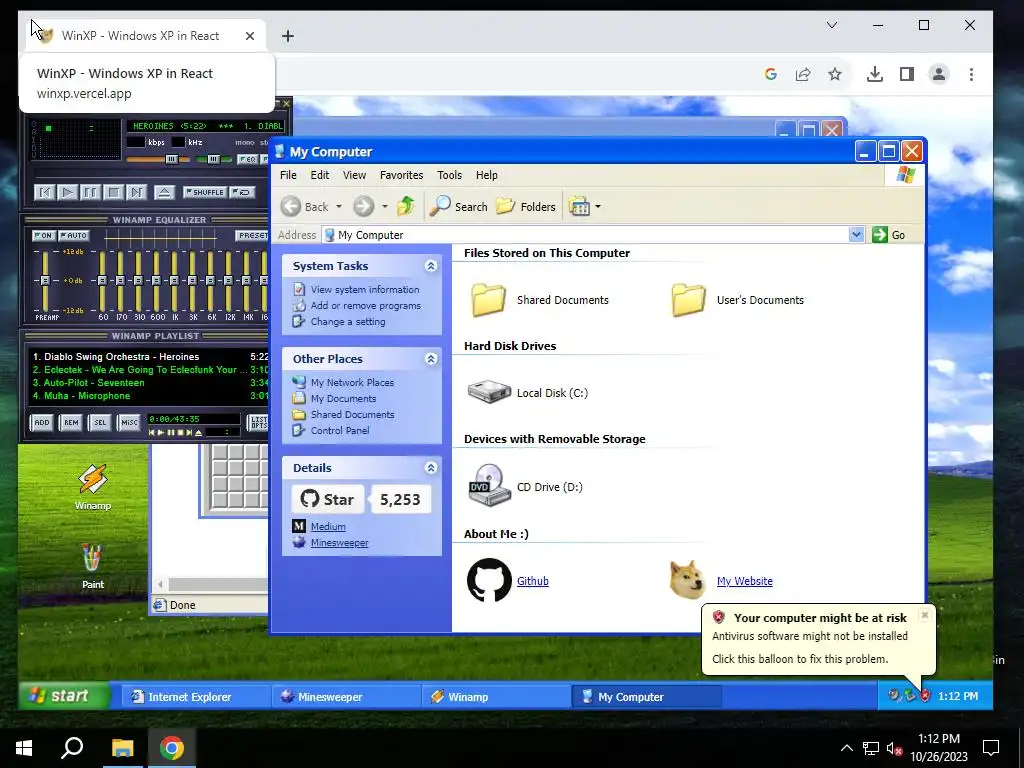Click View system information
Screen dimensions: 1024x768
pos(364,289)
